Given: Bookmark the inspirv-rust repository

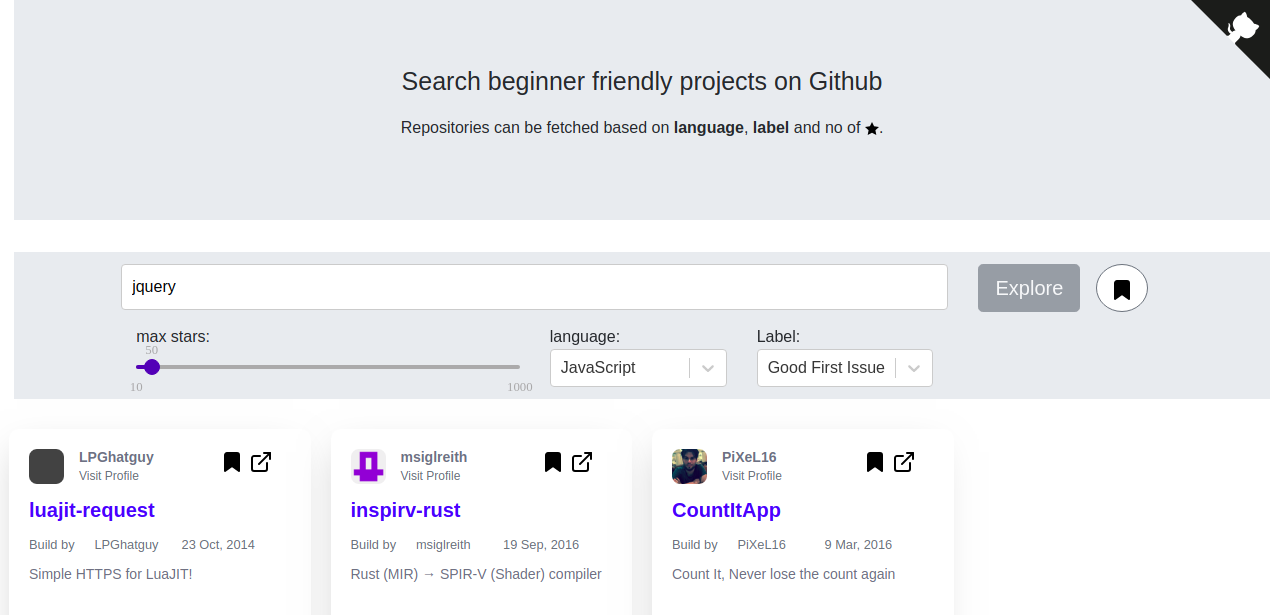Looking at the screenshot, I should [552, 462].
